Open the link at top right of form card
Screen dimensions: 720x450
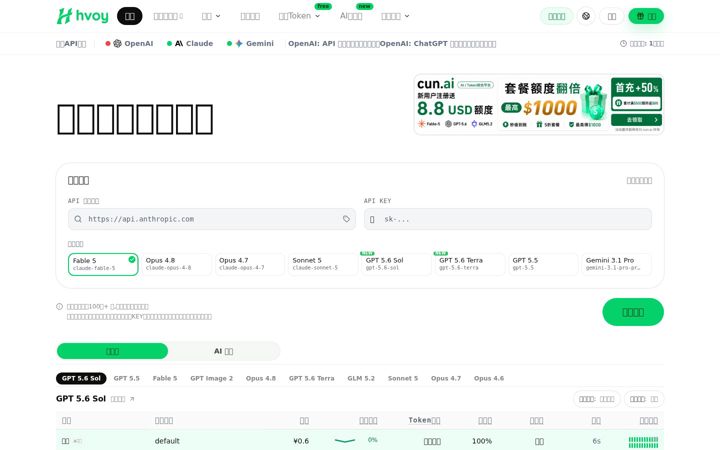639,181
